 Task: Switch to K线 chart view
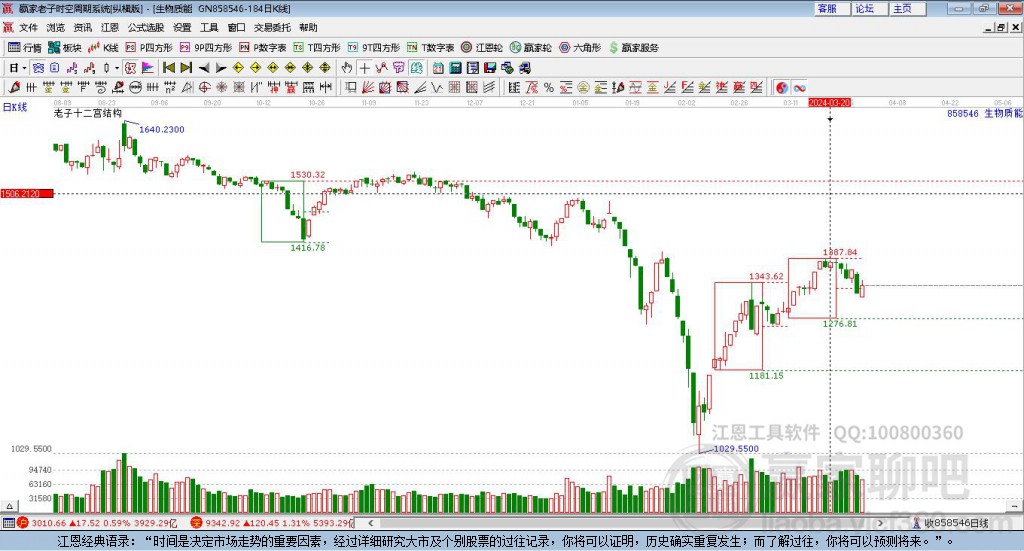103,48
